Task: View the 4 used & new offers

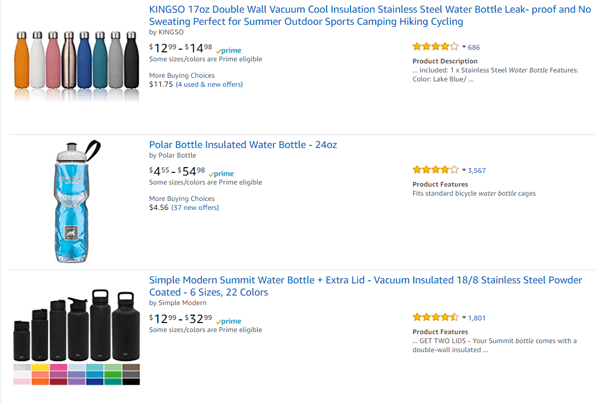Action: click(211, 85)
